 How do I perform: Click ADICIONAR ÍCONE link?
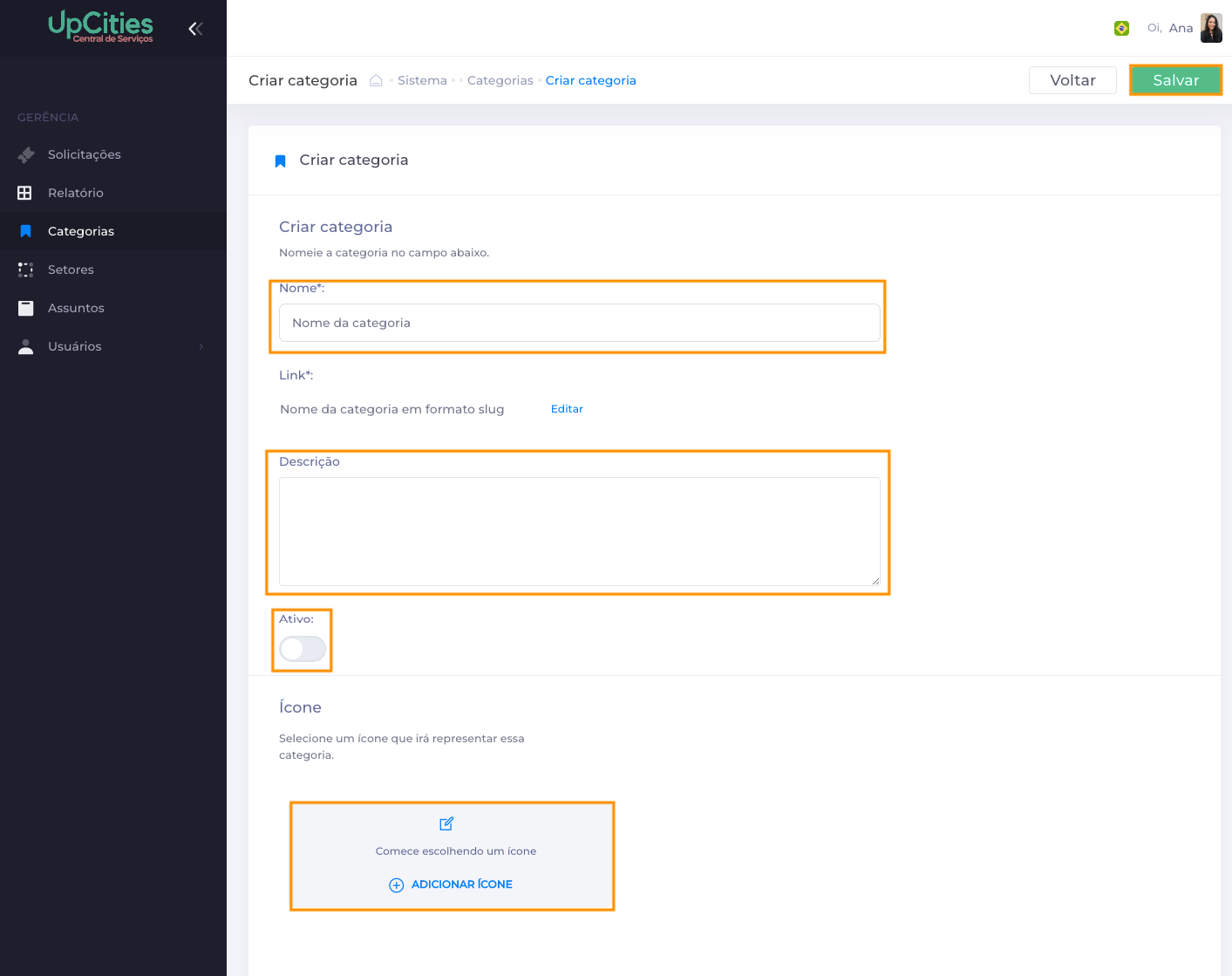[461, 884]
